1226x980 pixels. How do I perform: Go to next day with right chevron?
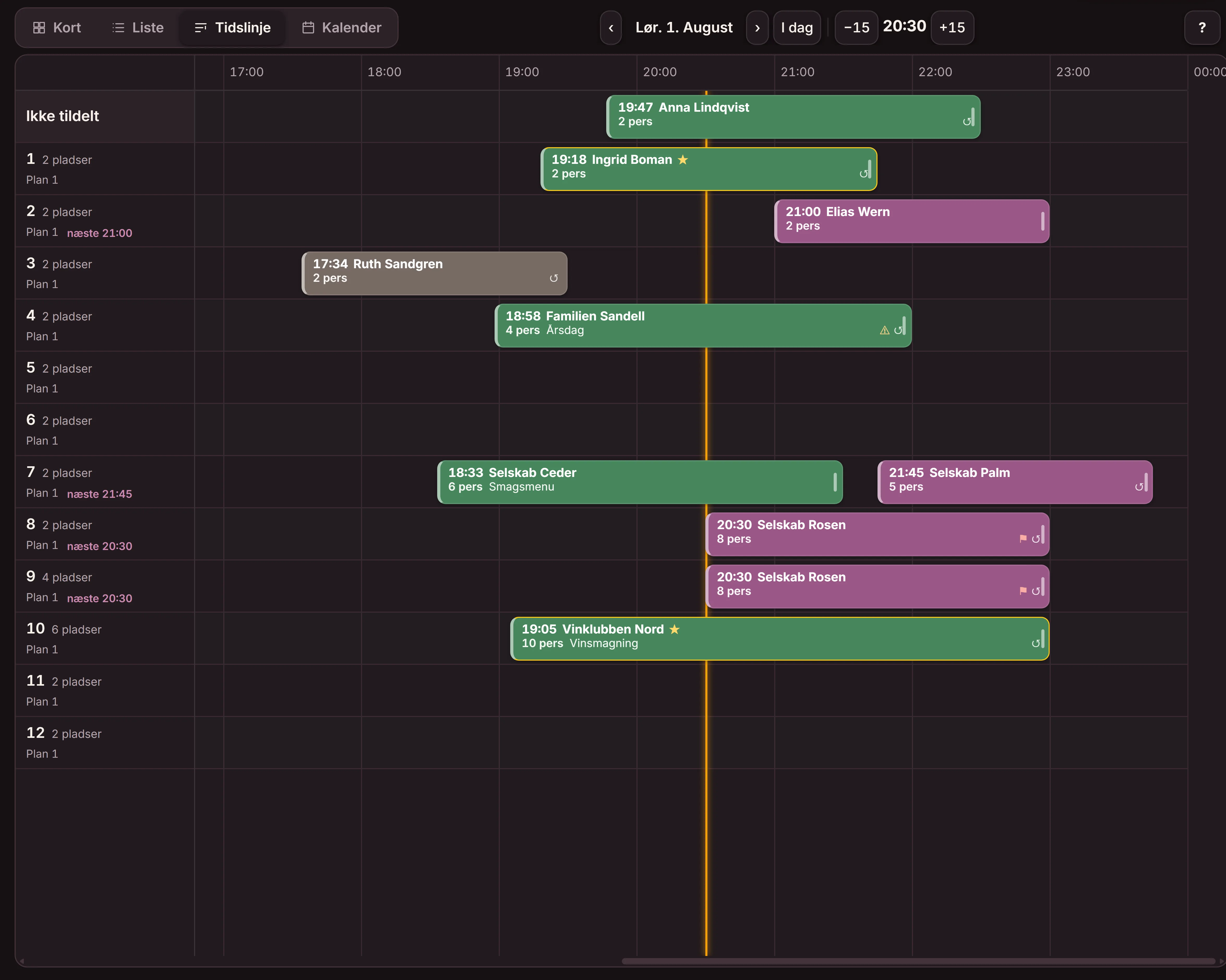[x=757, y=27]
